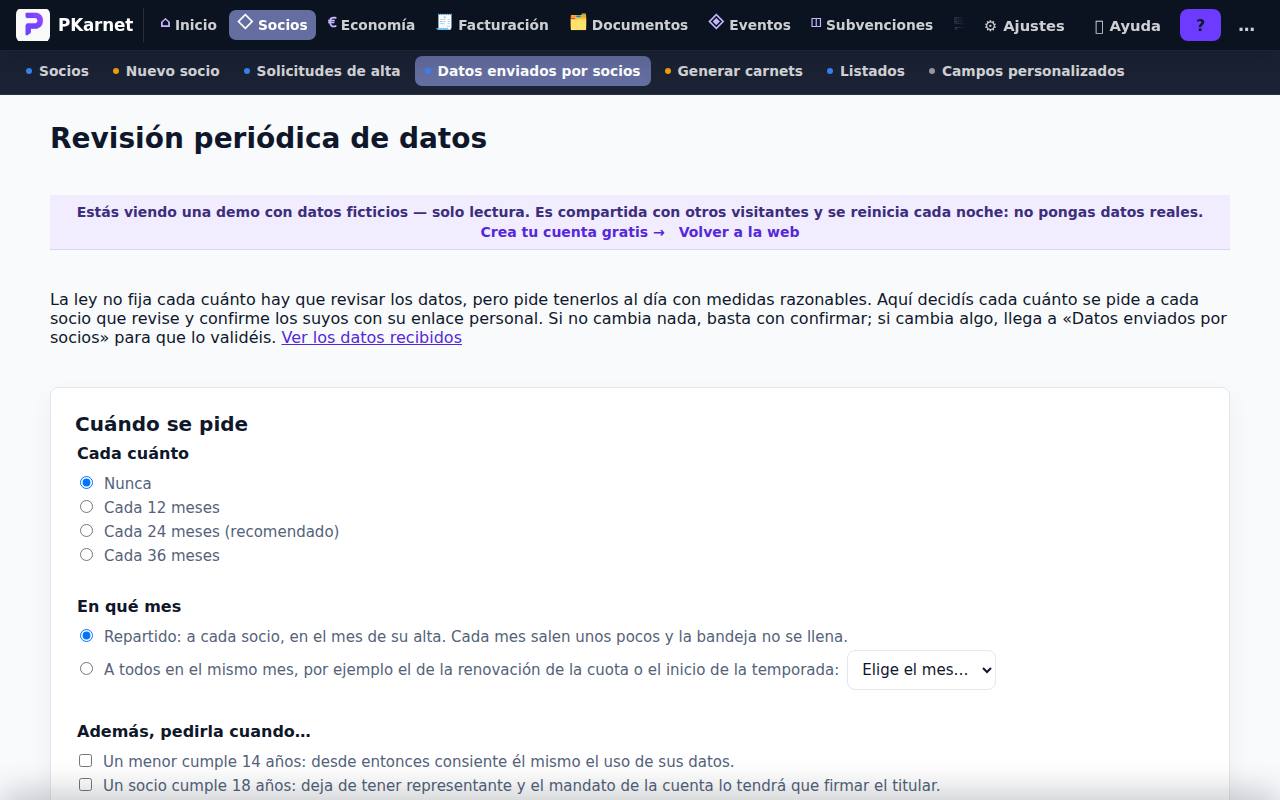Click the Además, pedirla cuando… label
Viewport: 1280px width, 800px height.
[194, 731]
